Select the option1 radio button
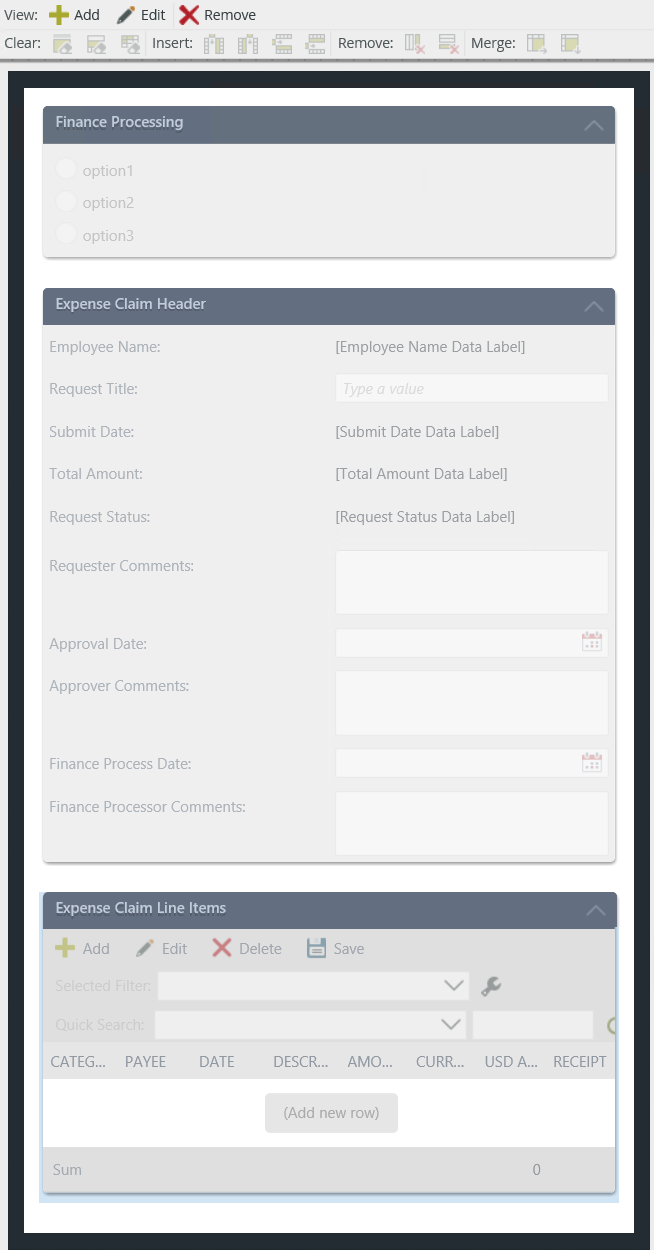Viewport: 654px width, 1250px height. coord(65,168)
